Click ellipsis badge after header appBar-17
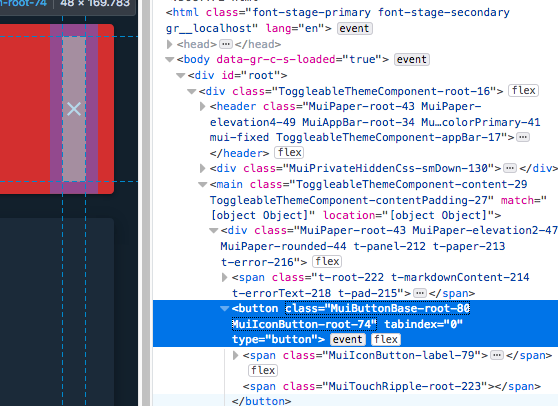This screenshot has height=406, width=558. 523,137
